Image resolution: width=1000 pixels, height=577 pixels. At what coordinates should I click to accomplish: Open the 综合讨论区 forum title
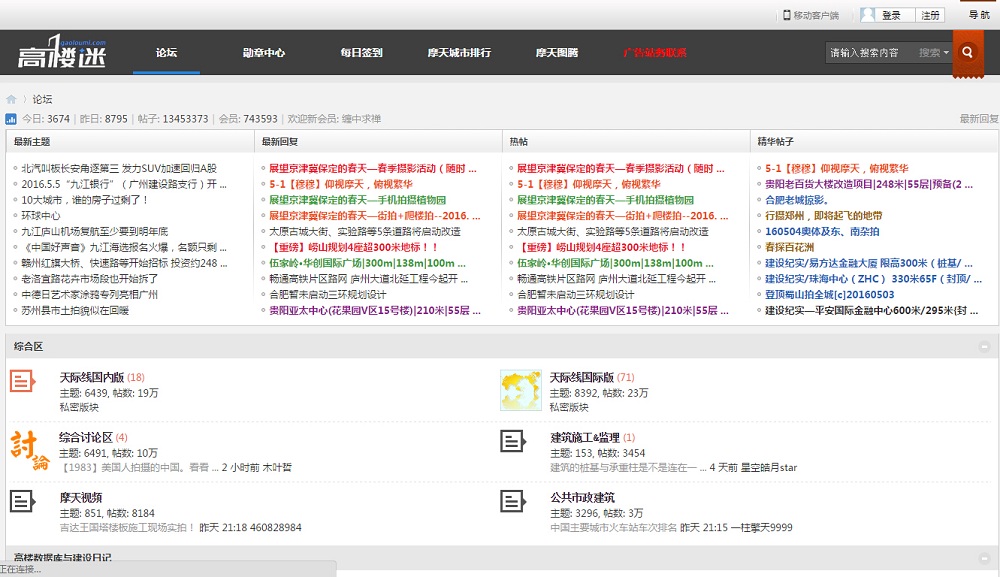click(x=85, y=437)
